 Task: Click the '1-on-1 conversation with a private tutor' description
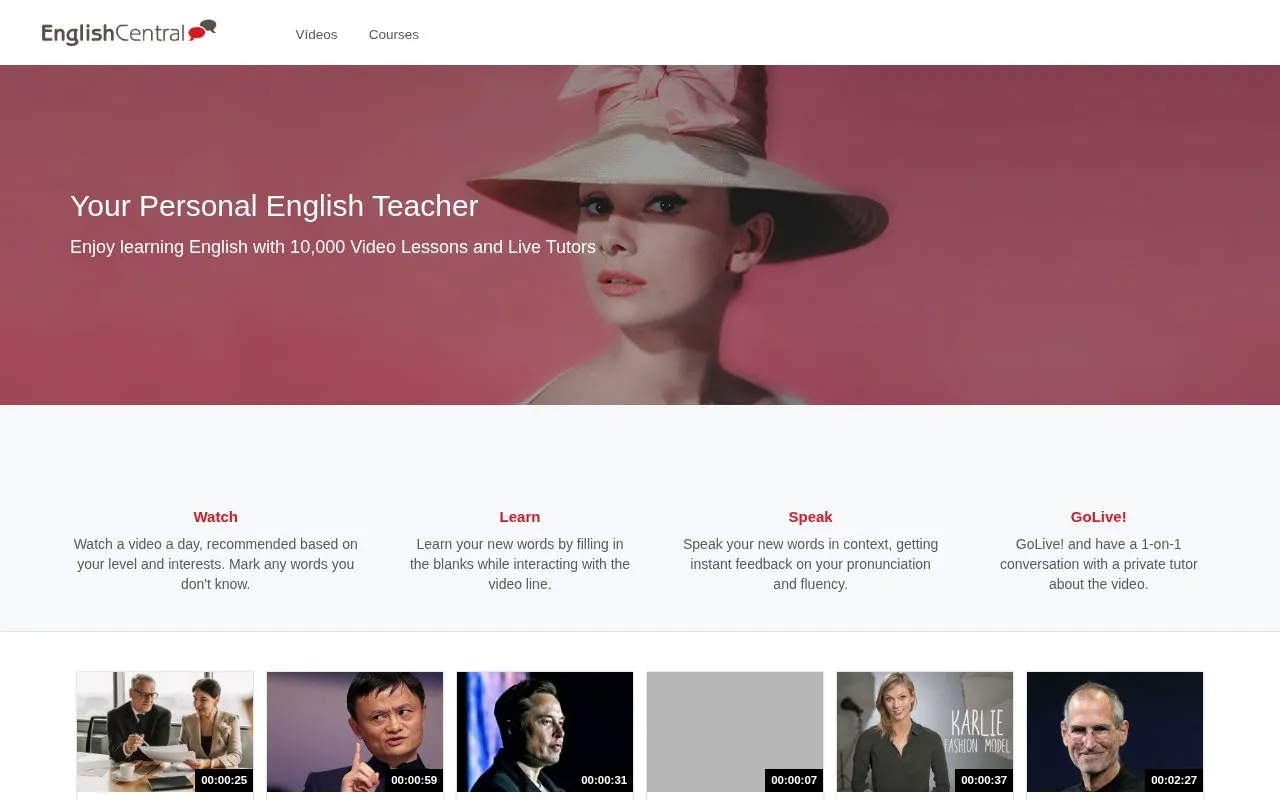click(x=1099, y=564)
